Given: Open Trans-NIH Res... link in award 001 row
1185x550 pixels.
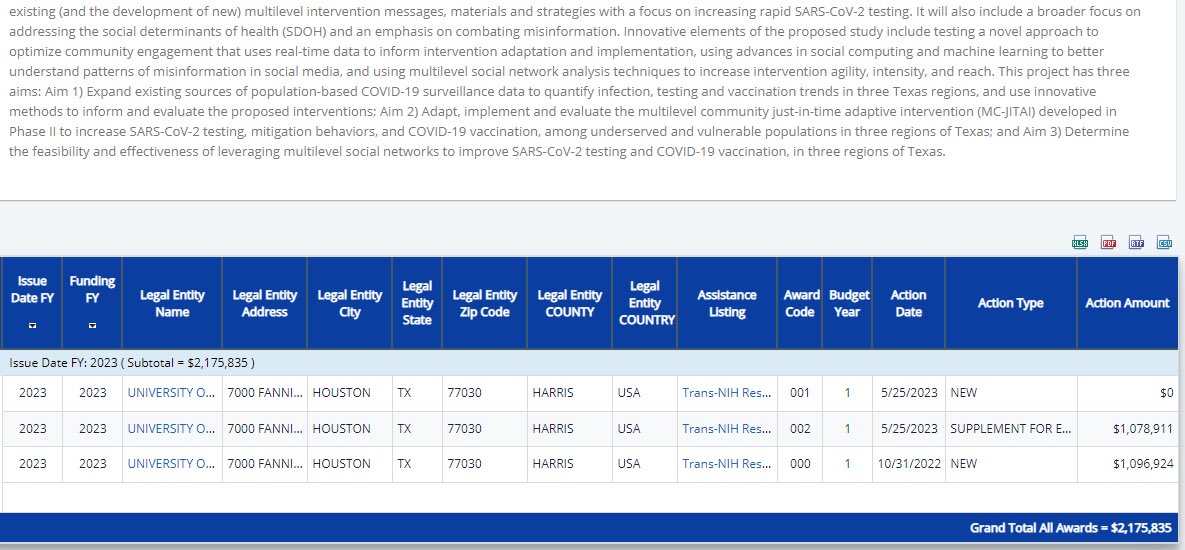Looking at the screenshot, I should click(726, 393).
